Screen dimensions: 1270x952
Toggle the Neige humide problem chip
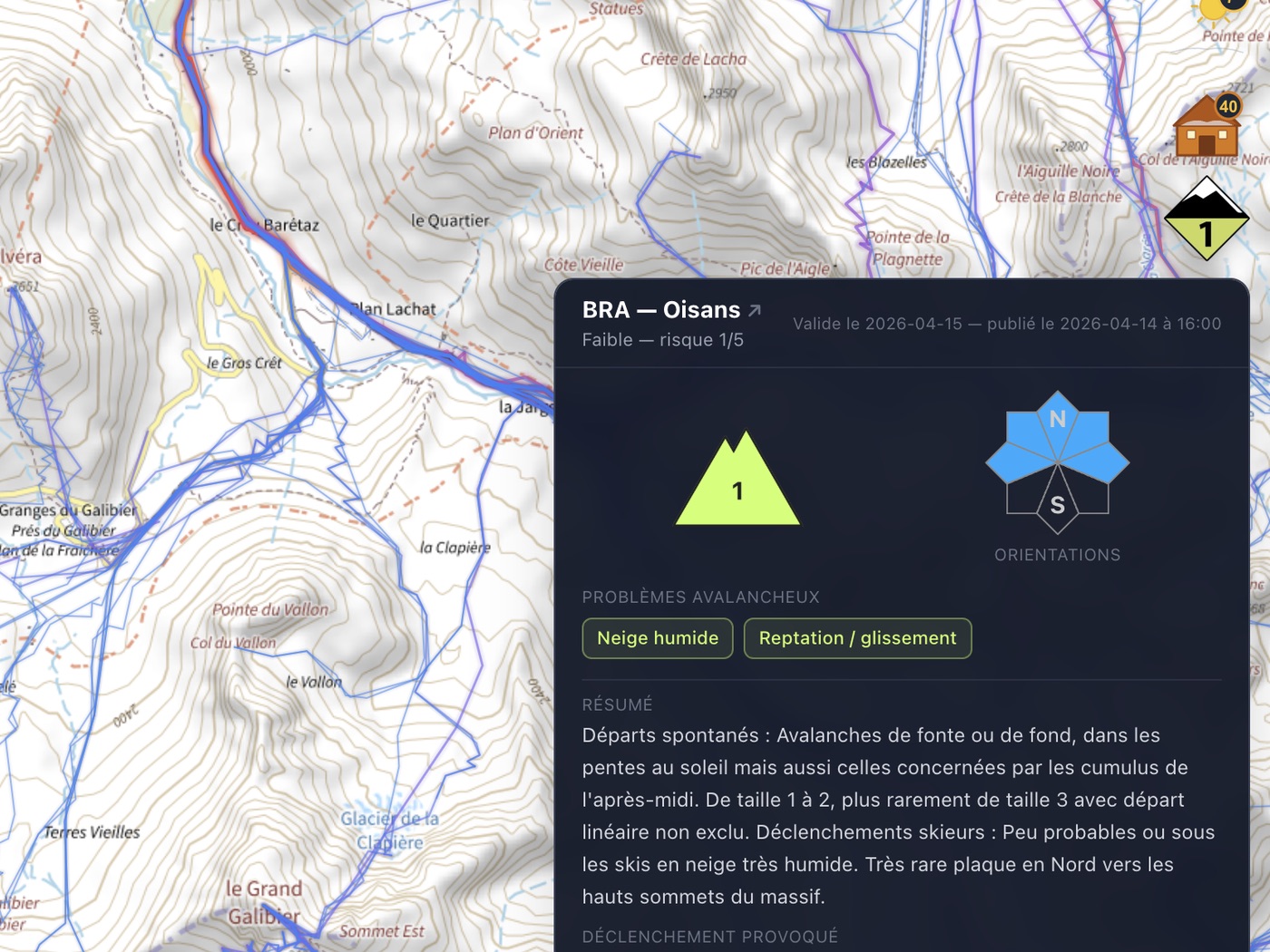point(657,638)
